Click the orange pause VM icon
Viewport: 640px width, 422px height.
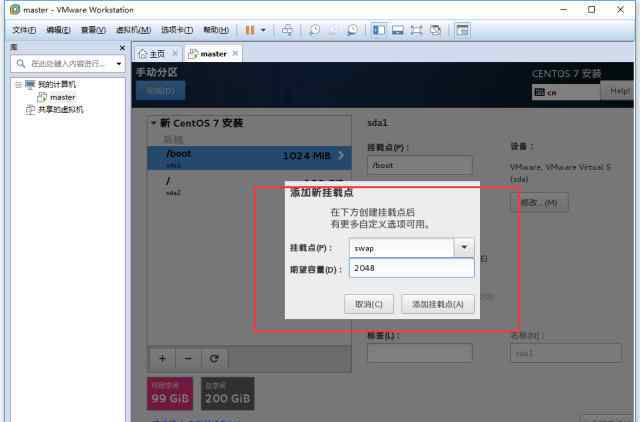[250, 30]
